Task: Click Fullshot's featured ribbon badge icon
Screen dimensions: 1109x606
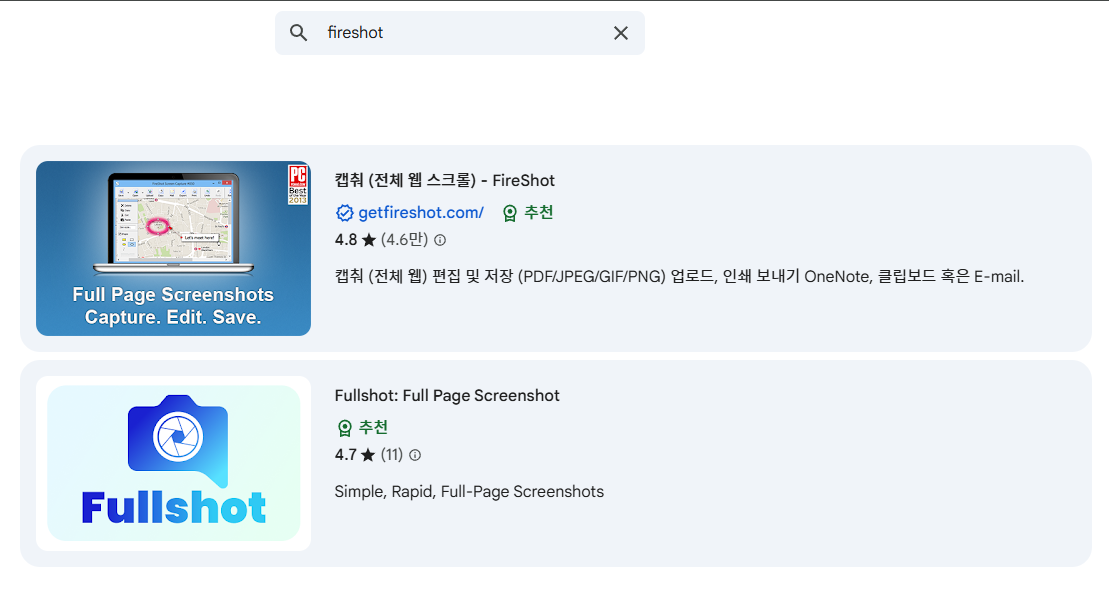Action: tap(344, 428)
